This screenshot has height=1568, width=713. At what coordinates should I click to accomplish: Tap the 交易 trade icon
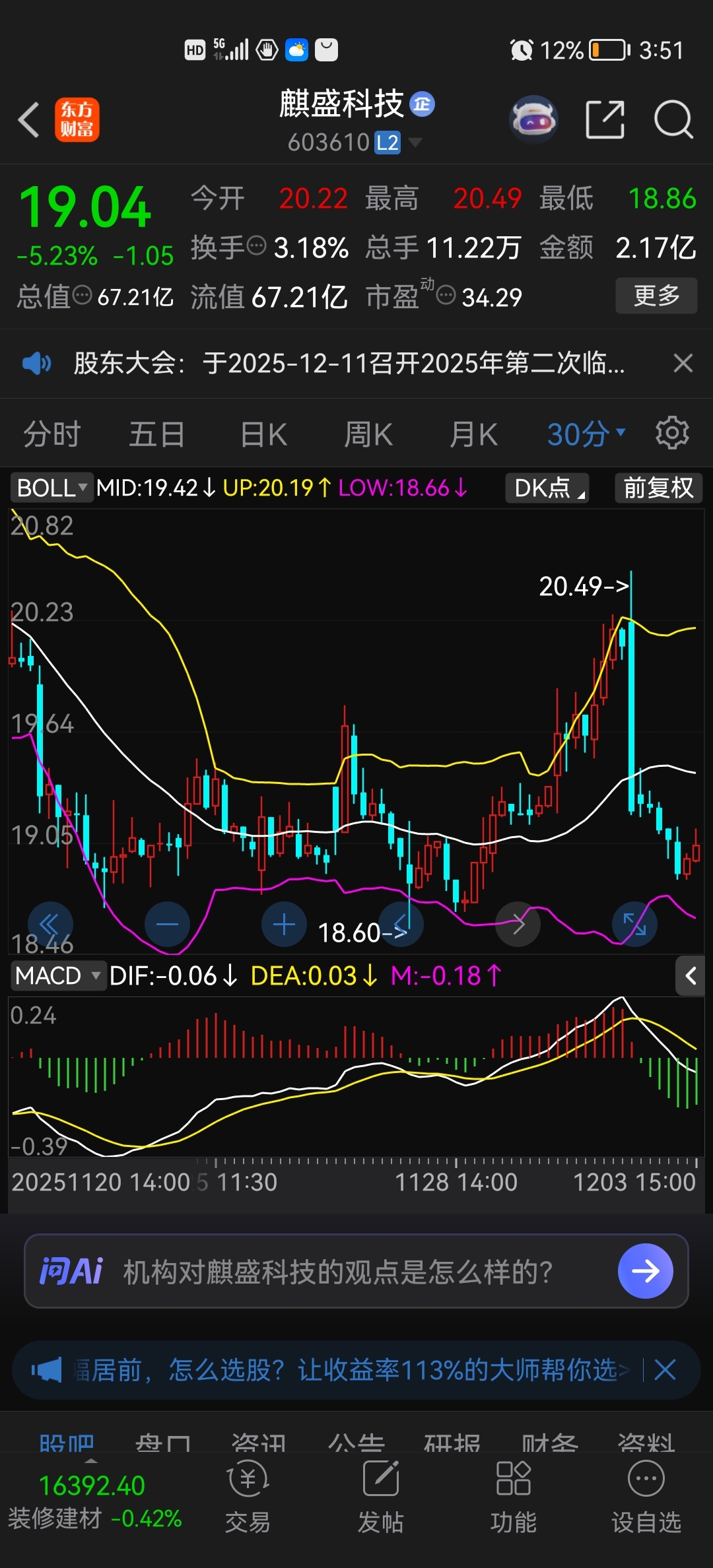(x=248, y=1496)
